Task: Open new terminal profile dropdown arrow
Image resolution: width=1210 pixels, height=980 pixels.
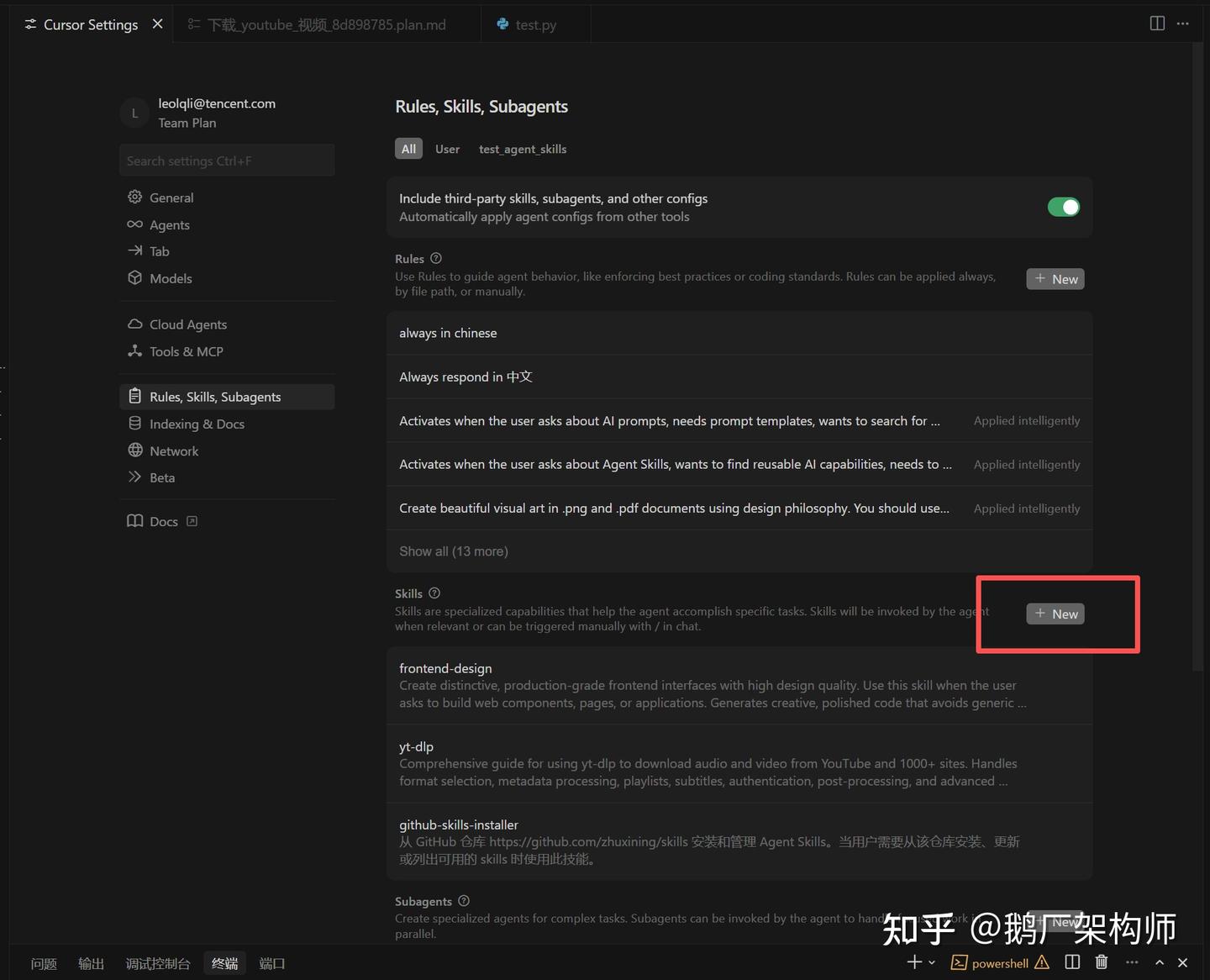Action: [932, 962]
